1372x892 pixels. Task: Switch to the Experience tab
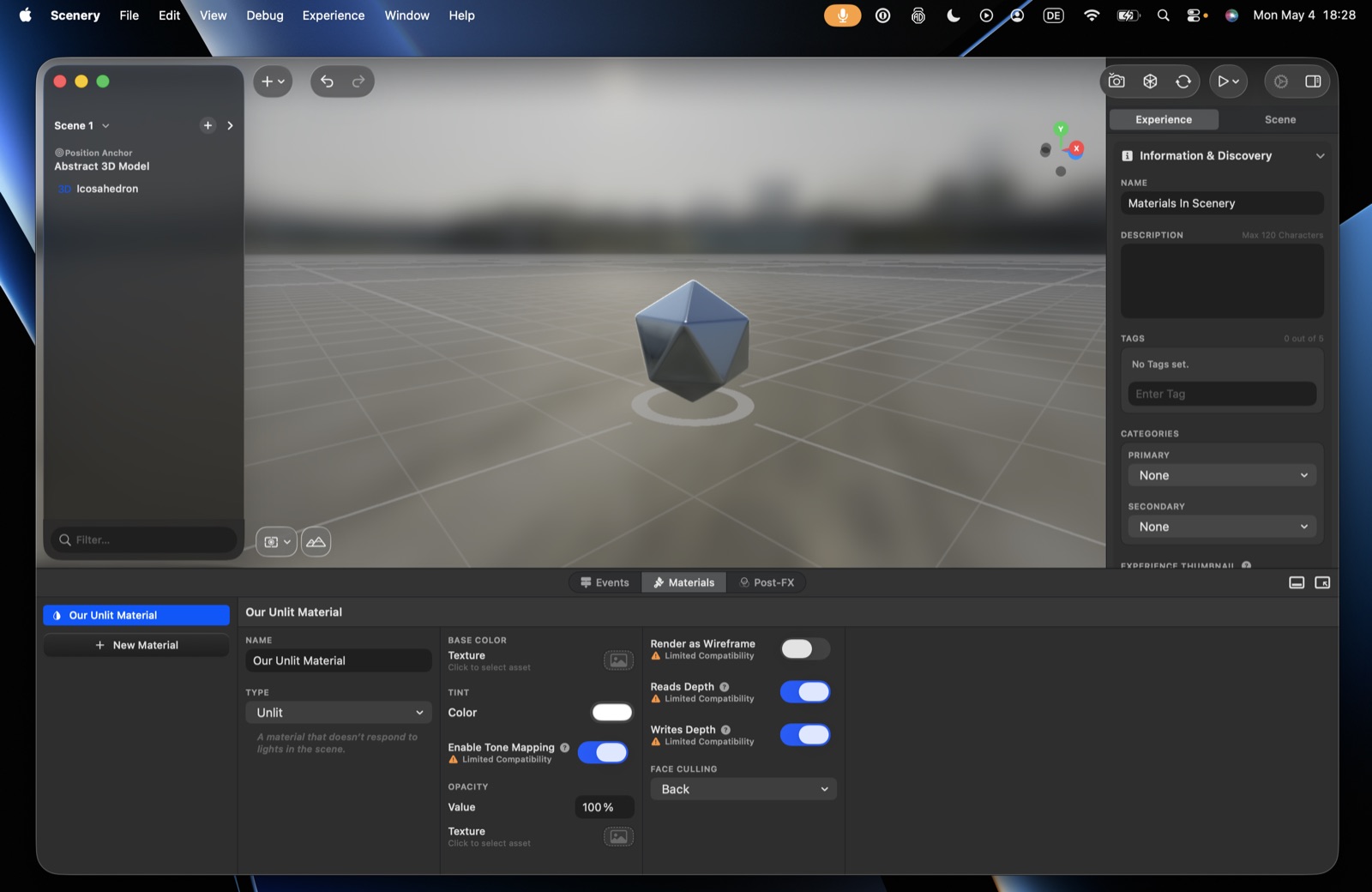coord(1164,120)
